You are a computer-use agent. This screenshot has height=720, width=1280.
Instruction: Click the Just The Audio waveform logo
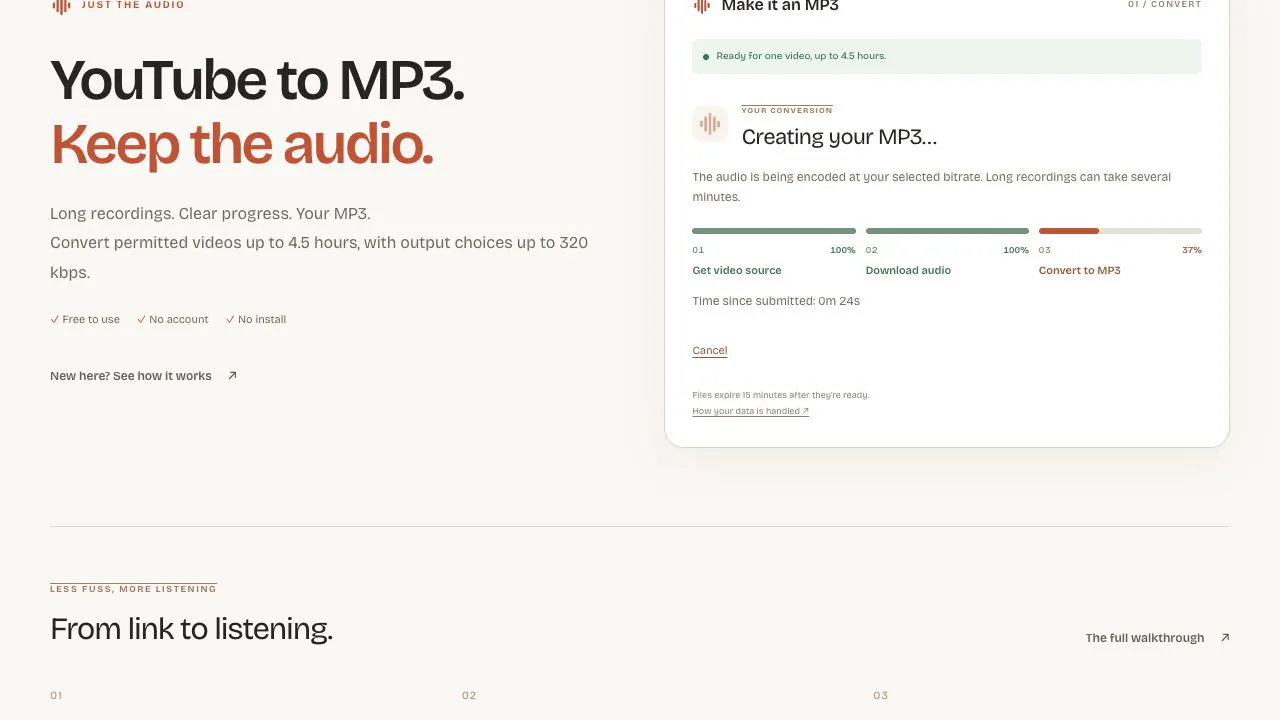(x=61, y=6)
